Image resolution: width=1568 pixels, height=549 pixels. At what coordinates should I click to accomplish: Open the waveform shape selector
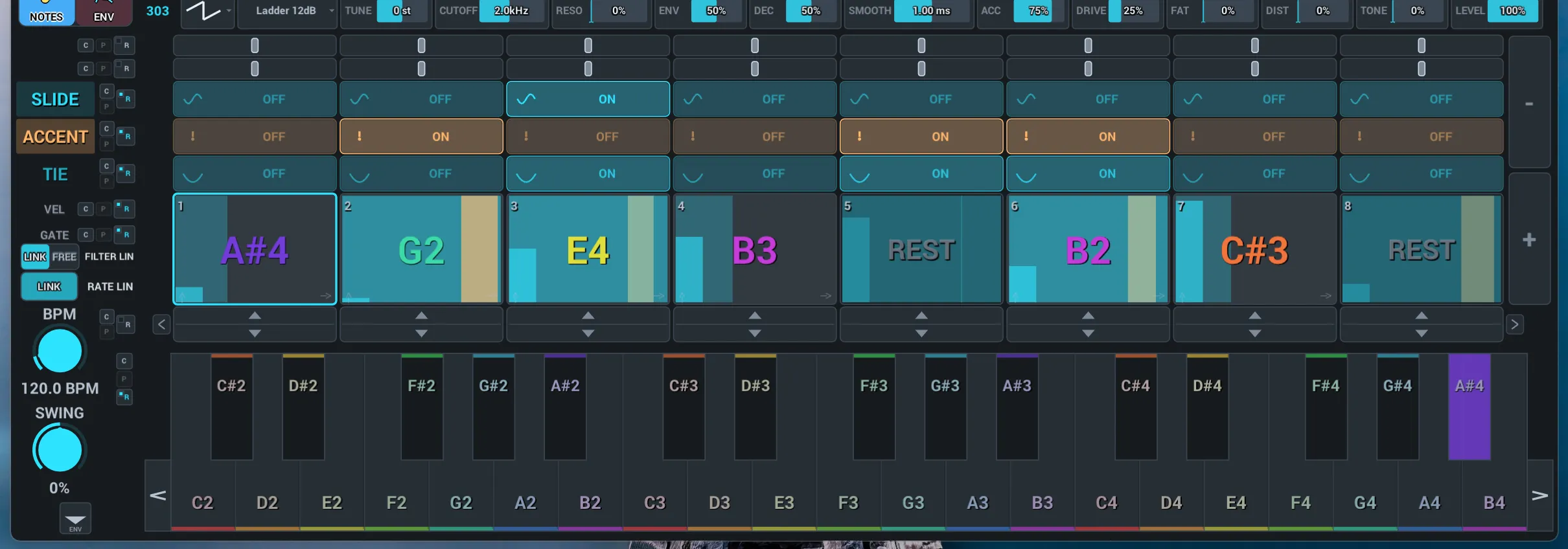pyautogui.click(x=207, y=11)
